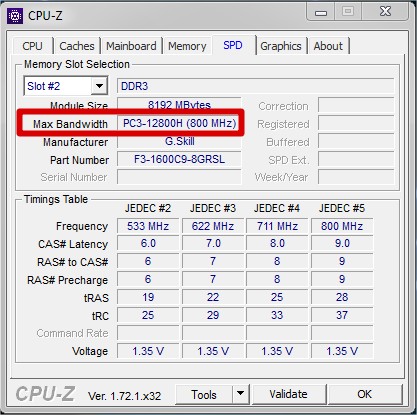Click the 622 MHz frequency cell
The width and height of the screenshot is (417, 415).
click(213, 226)
